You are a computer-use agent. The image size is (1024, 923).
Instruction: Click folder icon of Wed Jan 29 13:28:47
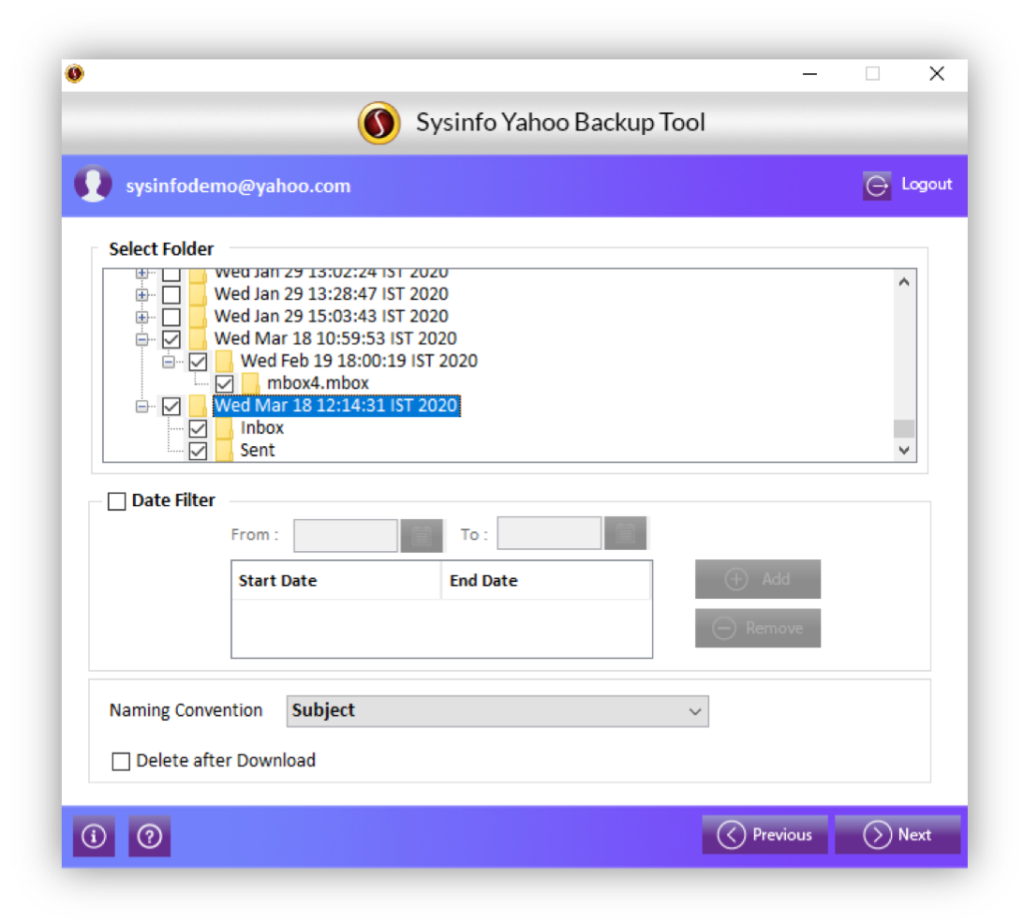click(x=197, y=295)
